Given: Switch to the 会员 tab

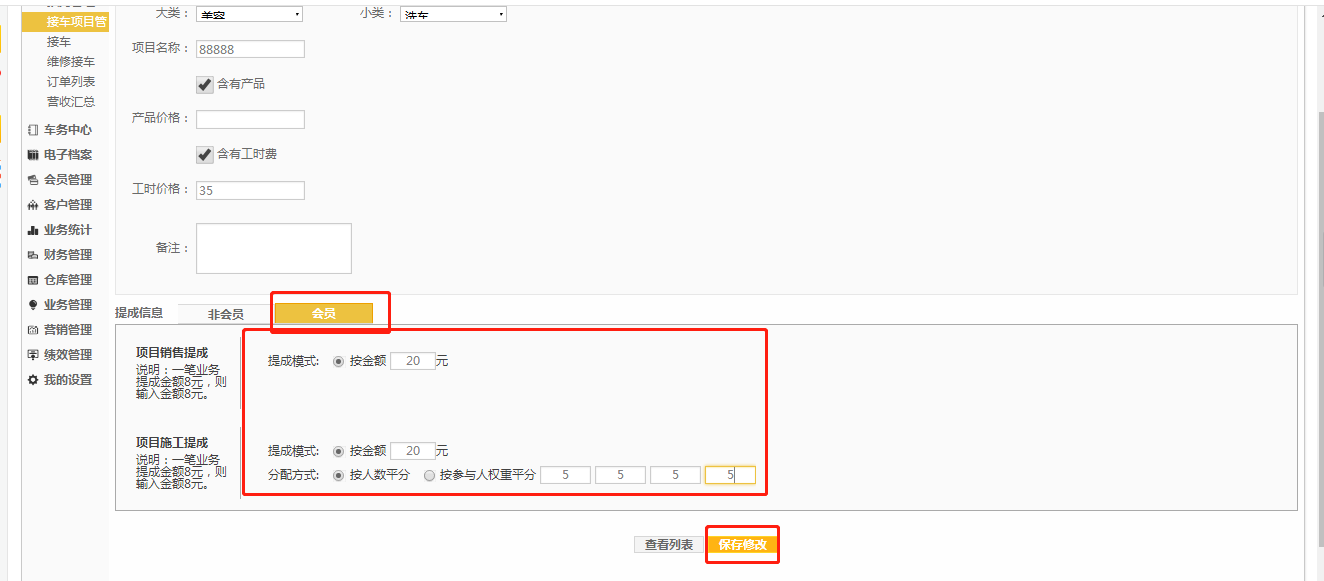Looking at the screenshot, I should (x=323, y=314).
